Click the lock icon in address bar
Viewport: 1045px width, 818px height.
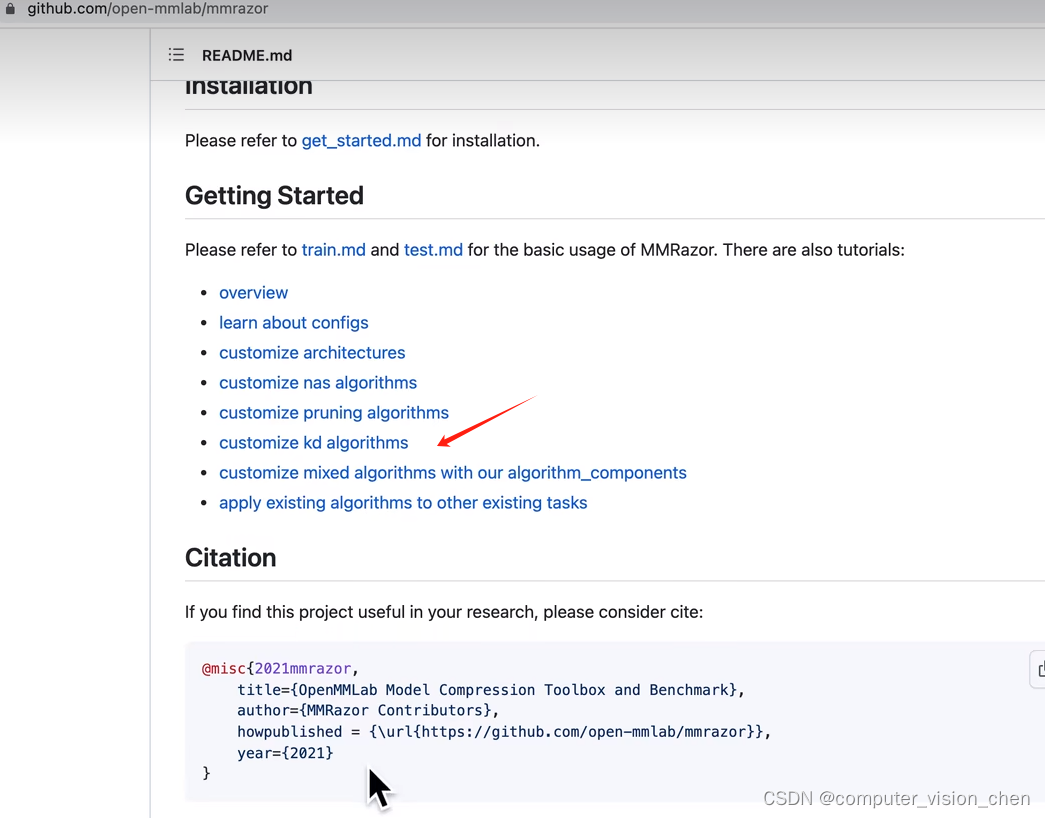click(10, 9)
